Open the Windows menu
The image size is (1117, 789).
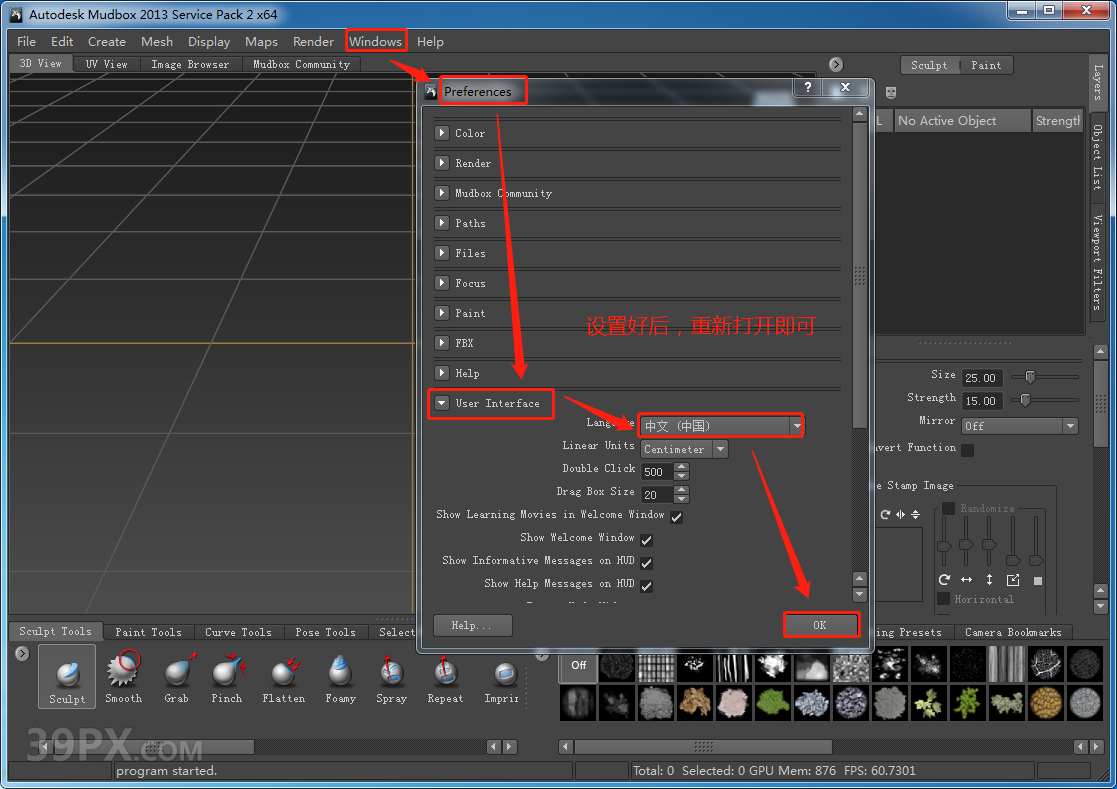pos(376,41)
